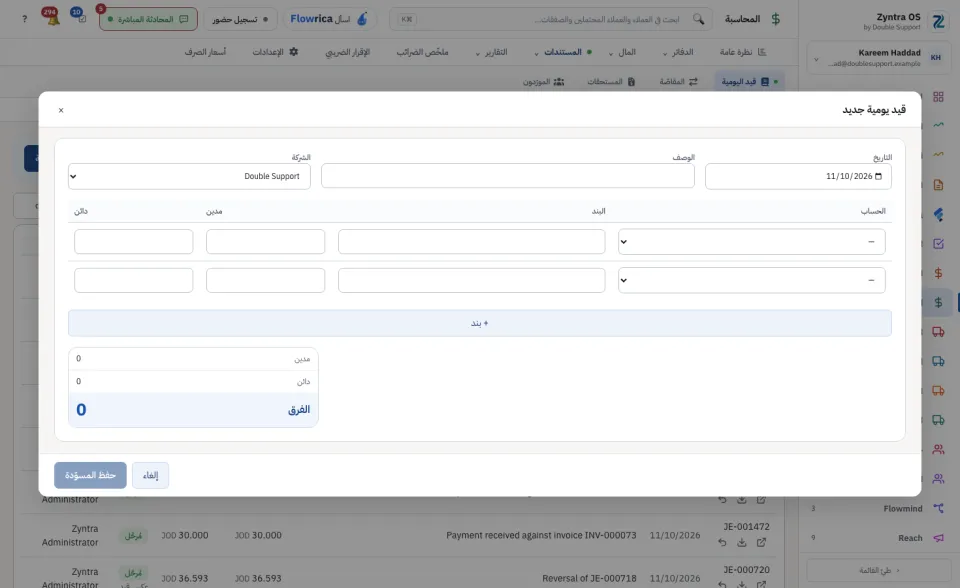Open the red dollar sidebar icon
The width and height of the screenshot is (960, 588).
pos(938,273)
